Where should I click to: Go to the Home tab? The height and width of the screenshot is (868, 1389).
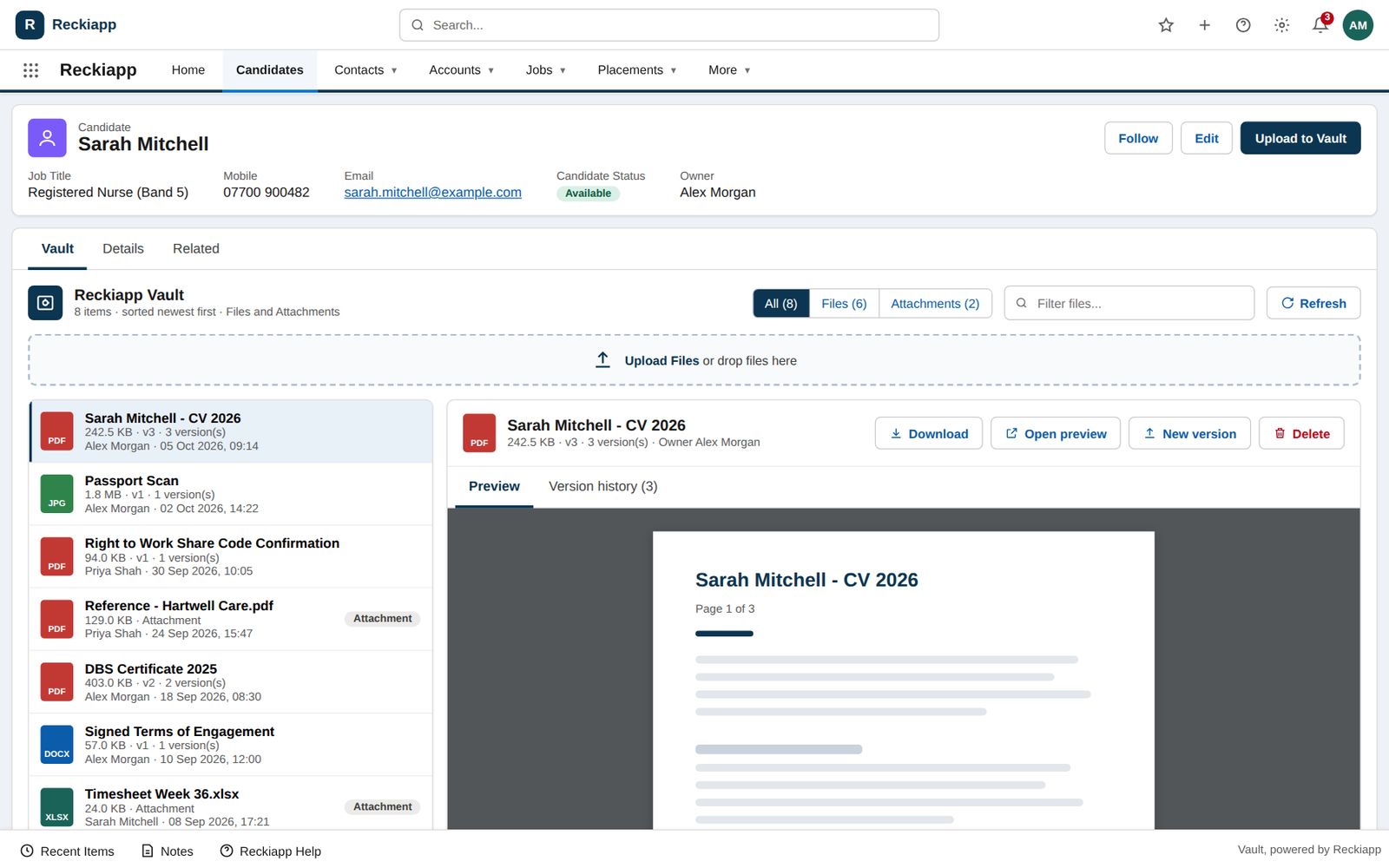[188, 70]
